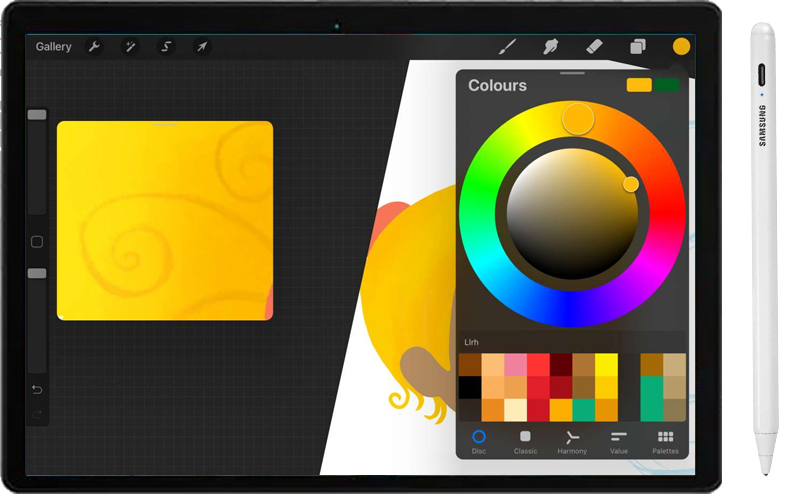Open the Actions wrench menu
807x494 pixels.
tap(94, 47)
